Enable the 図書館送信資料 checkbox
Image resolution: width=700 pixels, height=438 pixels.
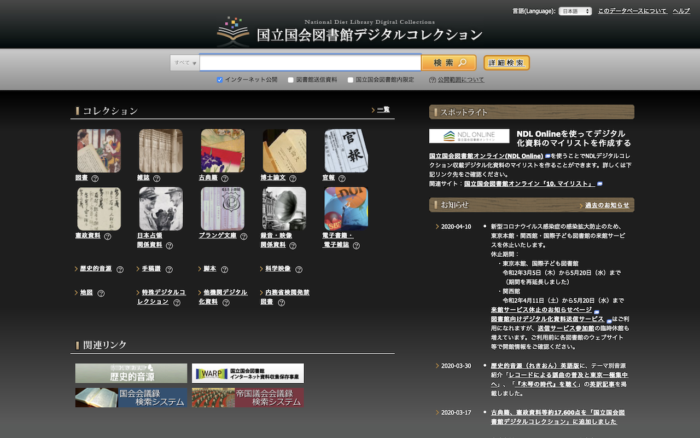point(291,79)
